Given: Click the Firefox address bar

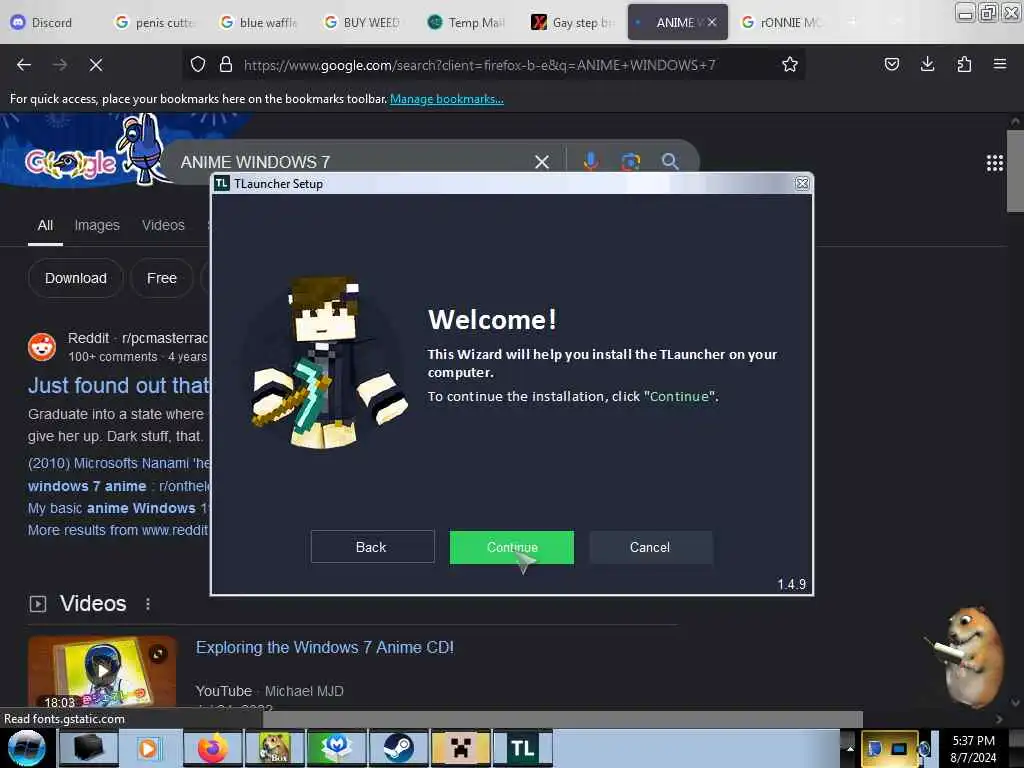Looking at the screenshot, I should pos(493,65).
